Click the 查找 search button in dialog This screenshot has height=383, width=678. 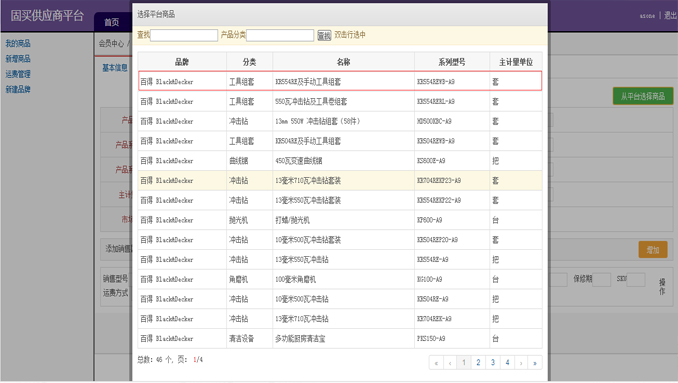pyautogui.click(x=324, y=35)
